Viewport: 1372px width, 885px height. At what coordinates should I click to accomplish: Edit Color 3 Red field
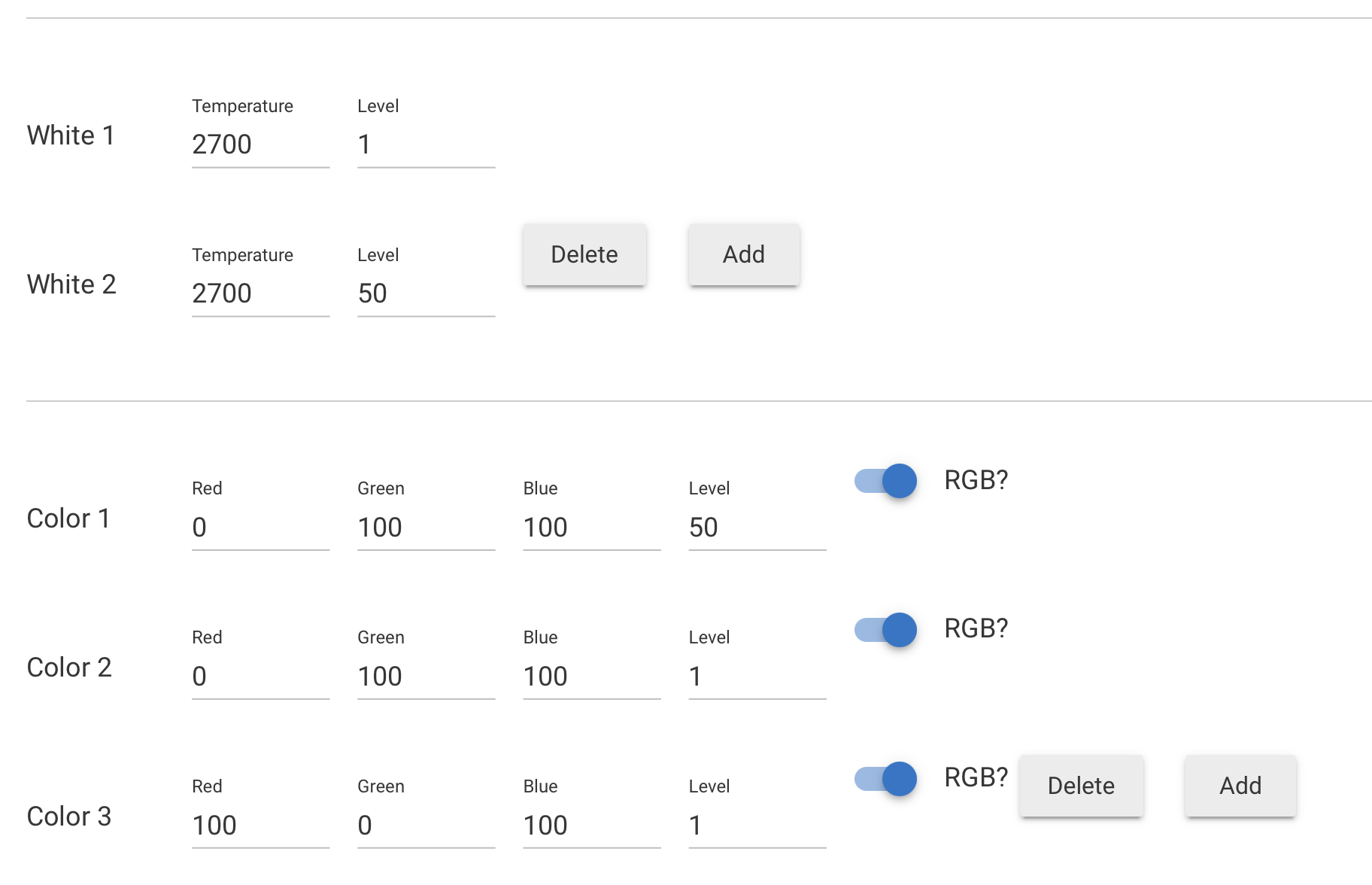[261, 826]
